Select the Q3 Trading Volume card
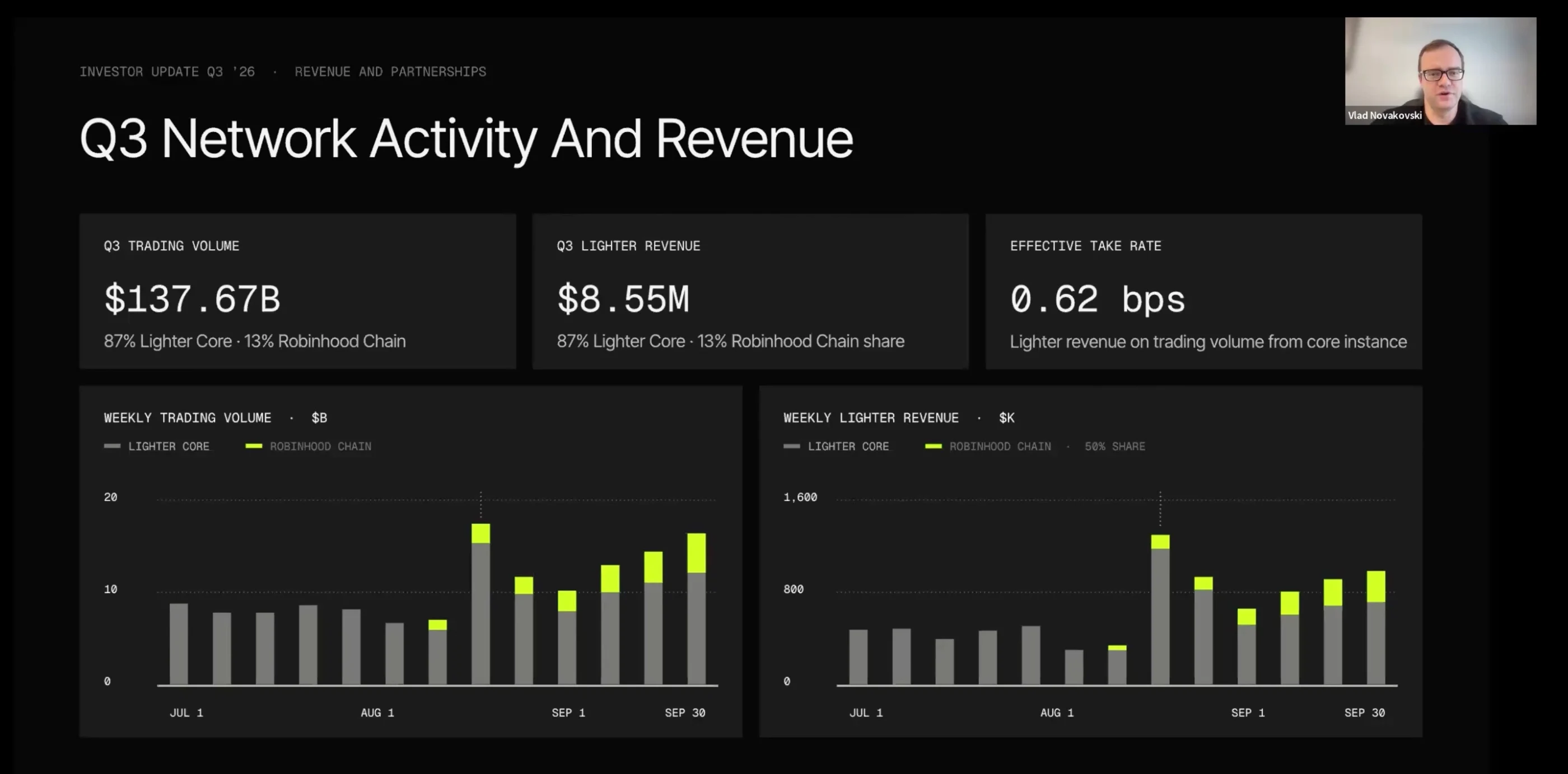 pyautogui.click(x=298, y=291)
